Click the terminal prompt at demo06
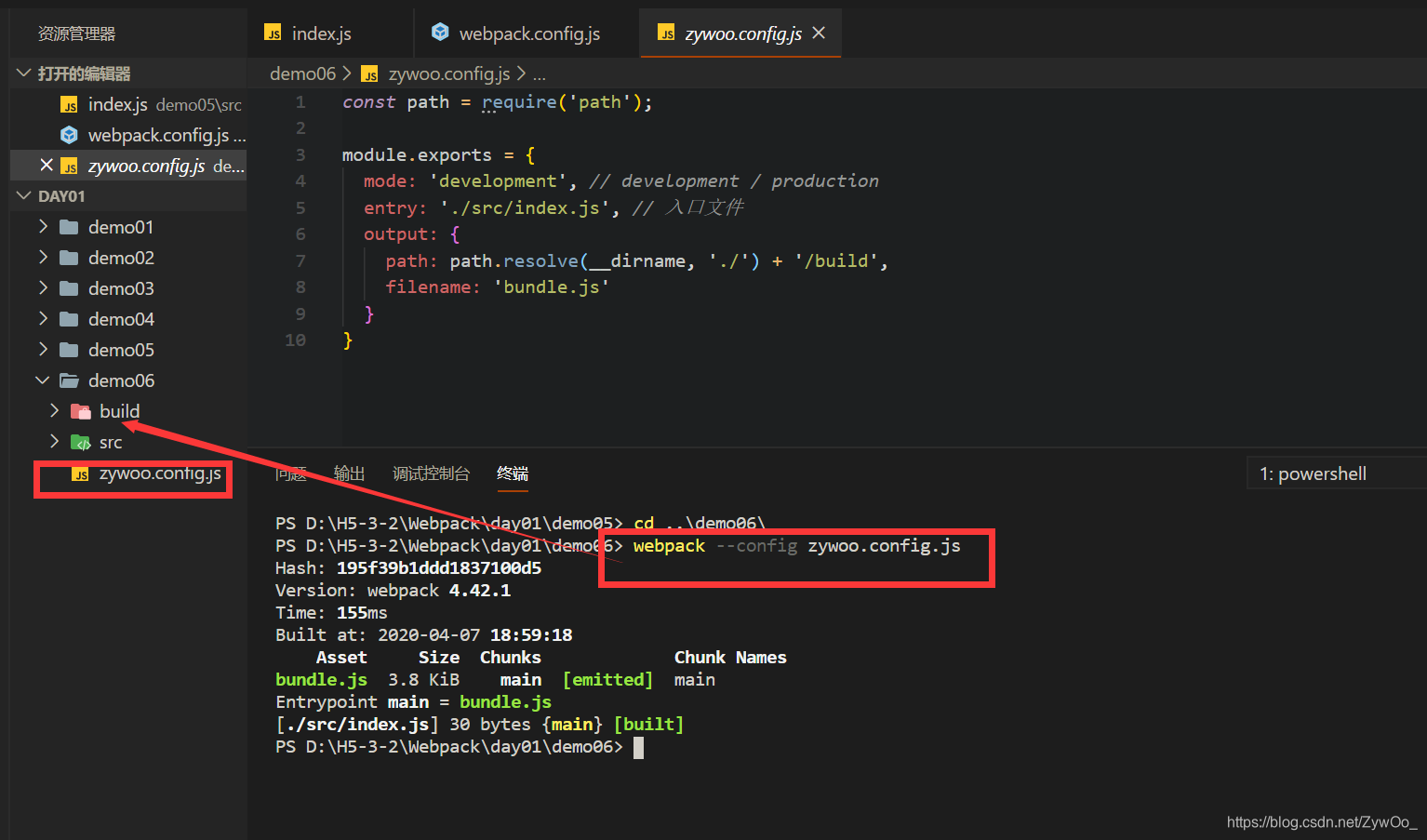This screenshot has width=1427, height=840. click(449, 746)
